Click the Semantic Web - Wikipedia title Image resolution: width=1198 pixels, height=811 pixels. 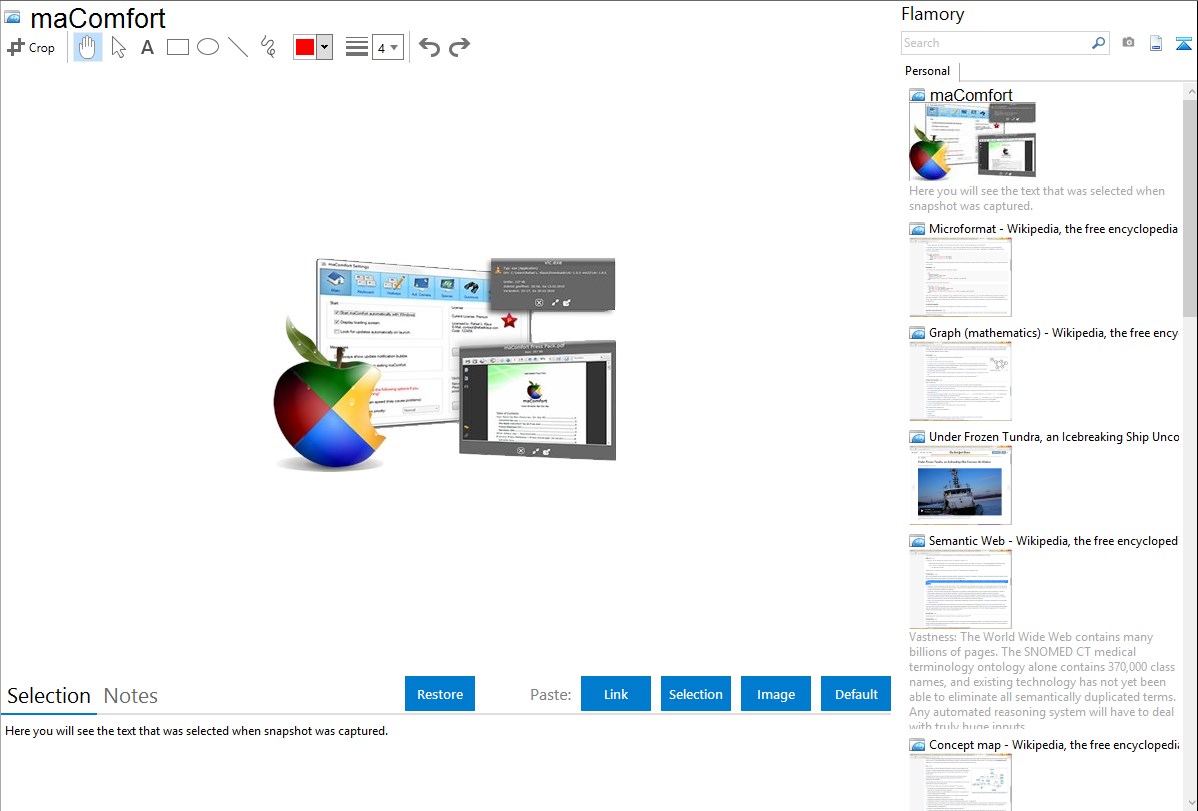(1053, 540)
